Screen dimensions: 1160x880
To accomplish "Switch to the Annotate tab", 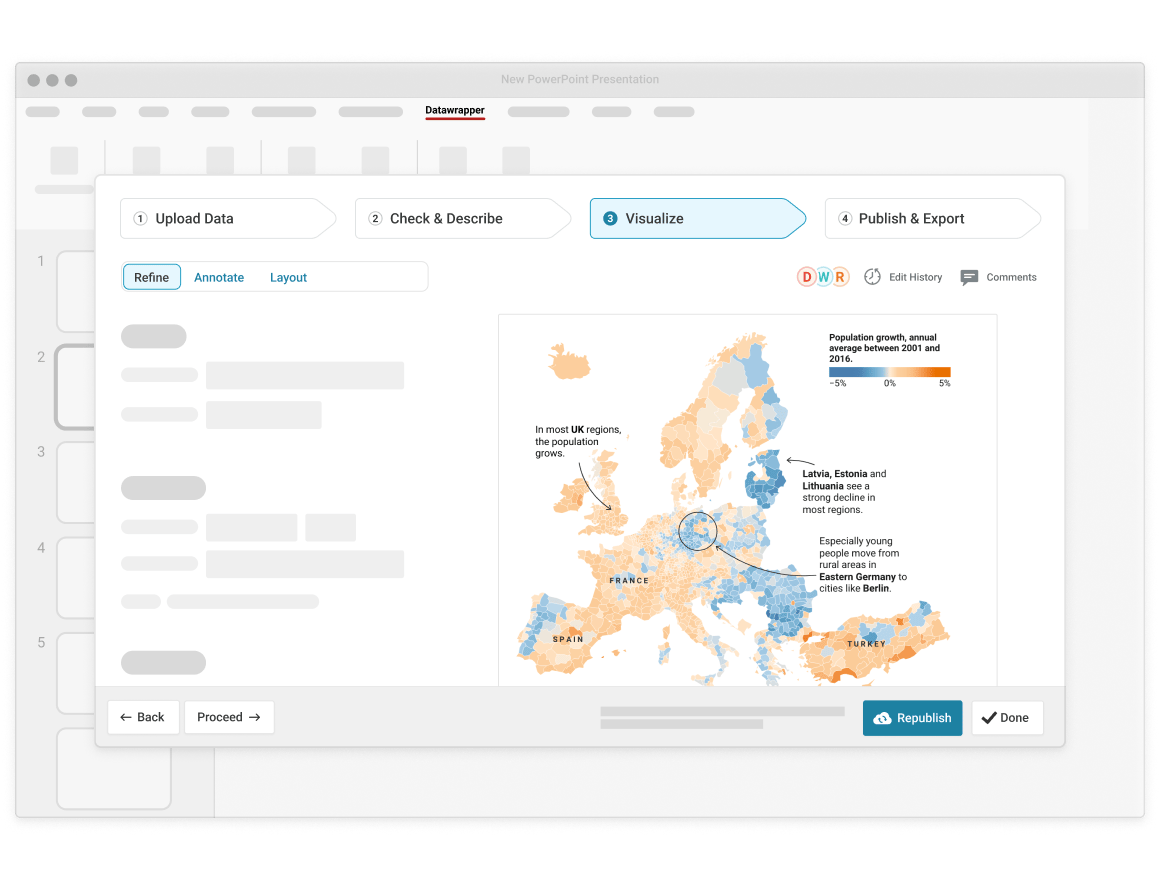I will 219,277.
